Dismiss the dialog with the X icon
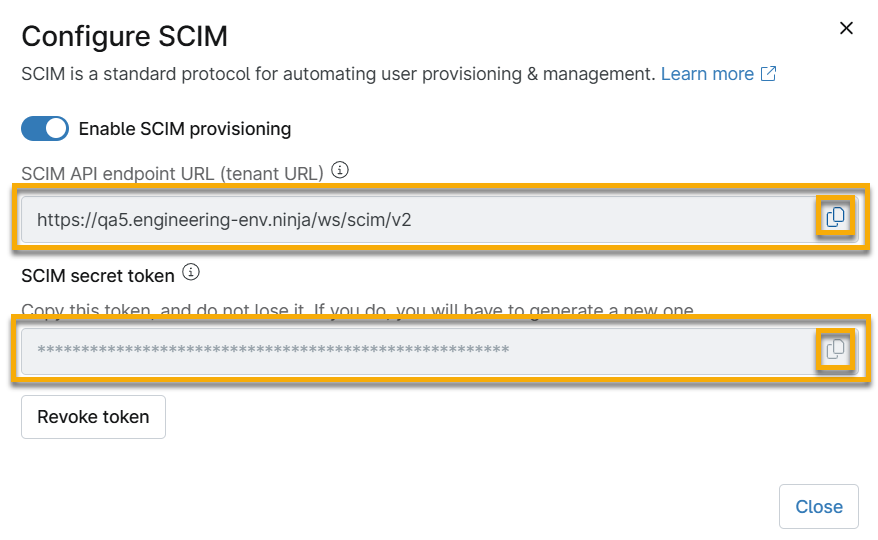Viewport: 878px width, 540px height. pyautogui.click(x=846, y=28)
